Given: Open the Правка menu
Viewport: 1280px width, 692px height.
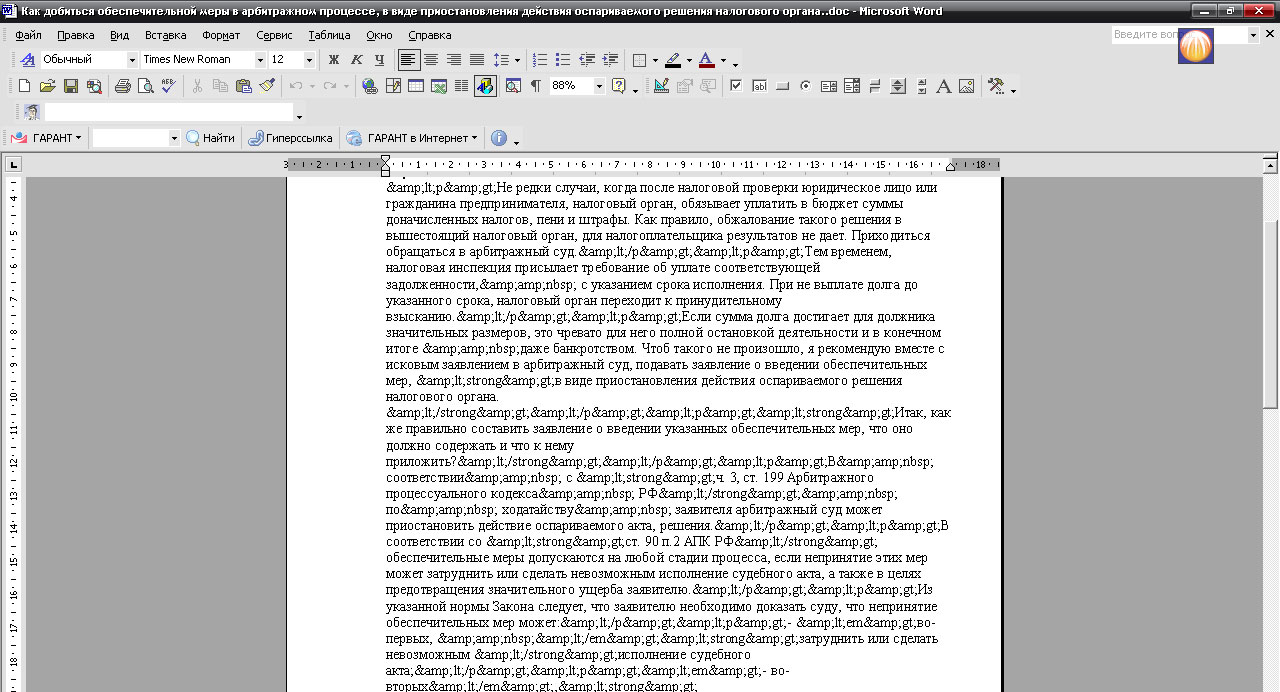Looking at the screenshot, I should tap(75, 35).
